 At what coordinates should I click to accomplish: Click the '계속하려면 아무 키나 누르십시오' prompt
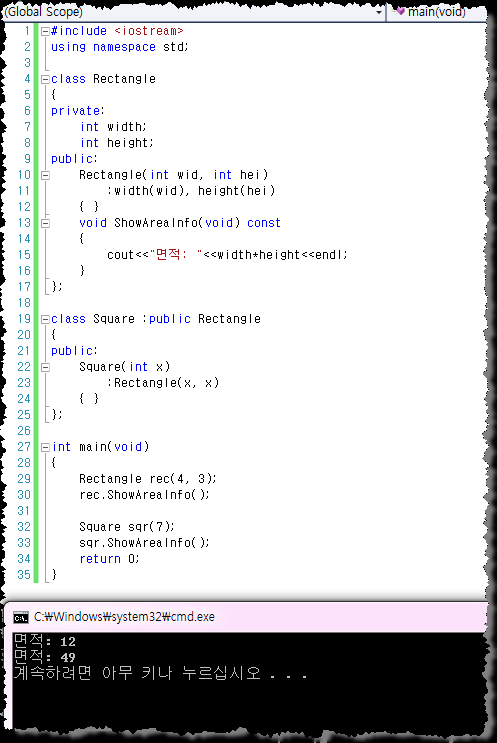(x=137, y=673)
